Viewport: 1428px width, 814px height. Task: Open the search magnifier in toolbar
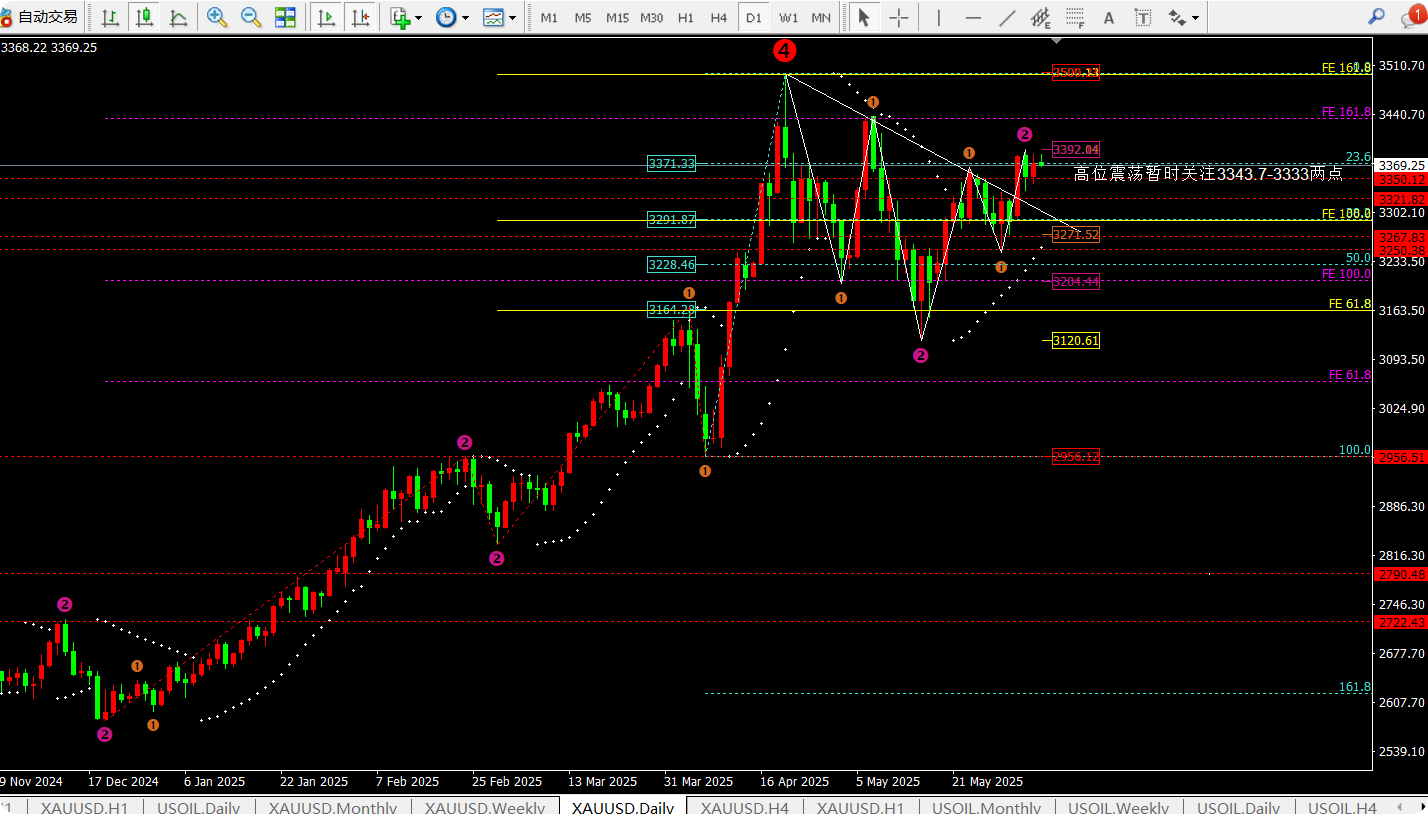[x=1377, y=17]
